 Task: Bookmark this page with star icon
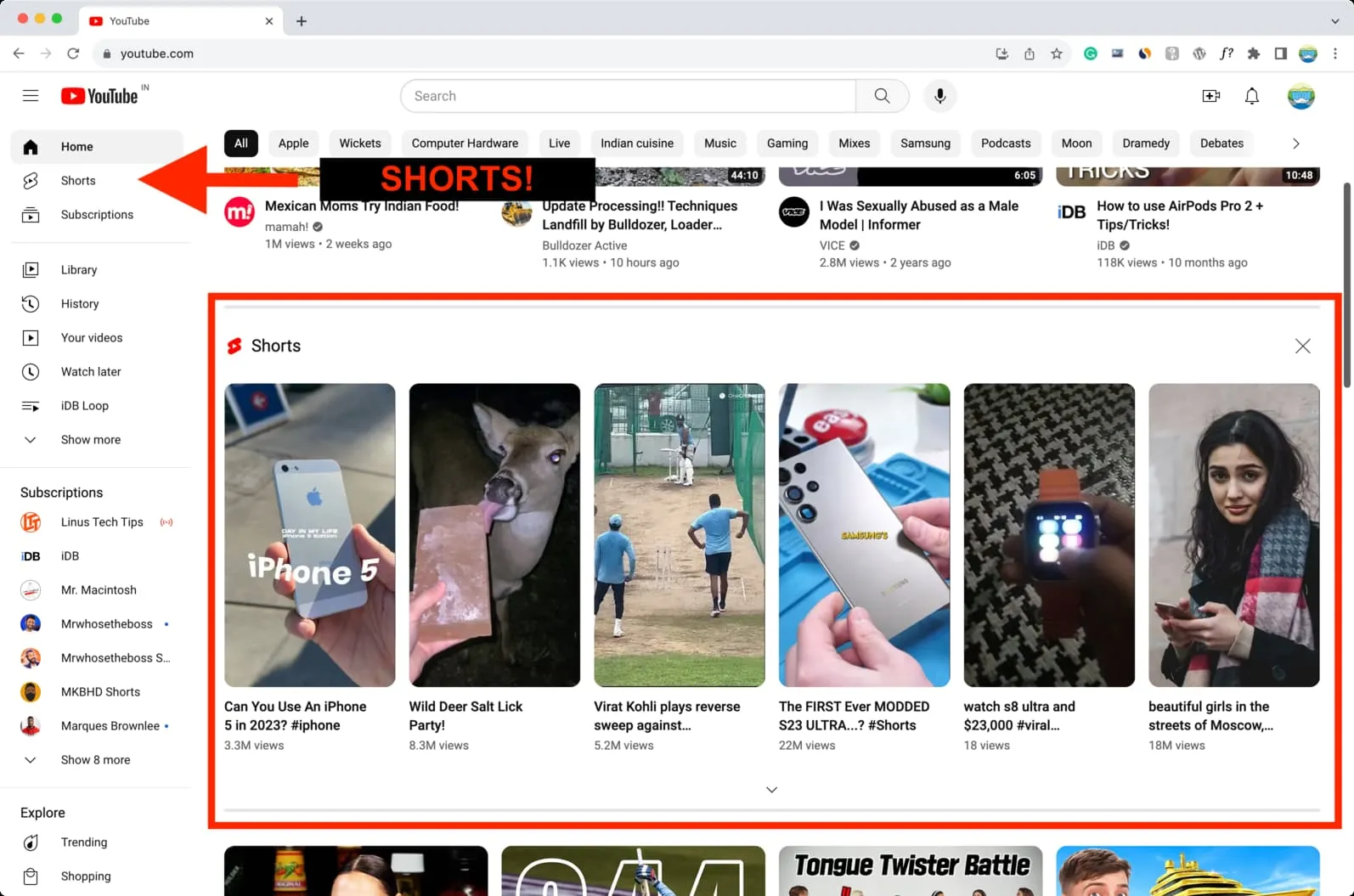coord(1057,54)
